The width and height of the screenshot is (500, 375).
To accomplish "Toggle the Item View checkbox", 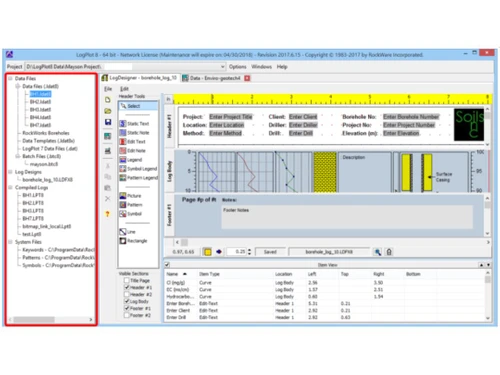I will [167, 265].
